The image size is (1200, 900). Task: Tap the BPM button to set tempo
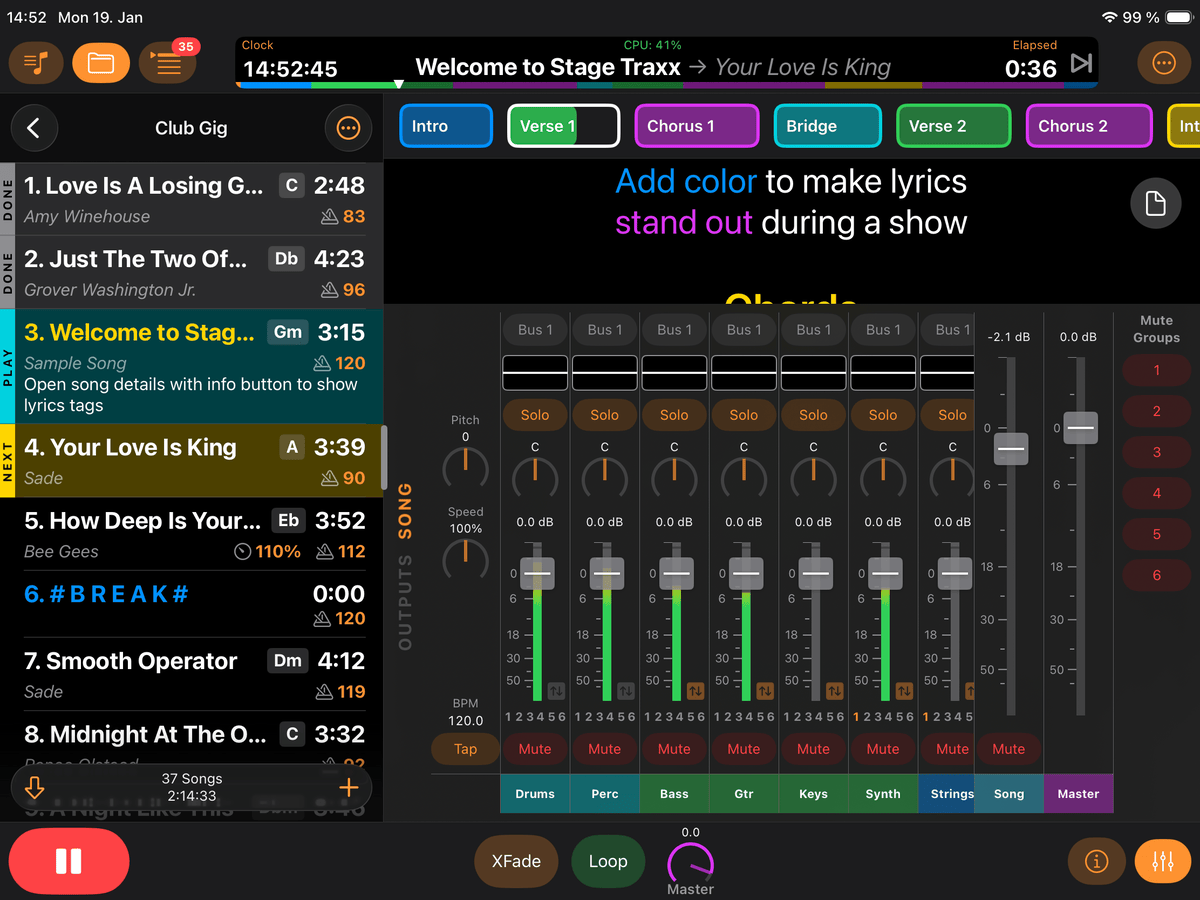[464, 748]
